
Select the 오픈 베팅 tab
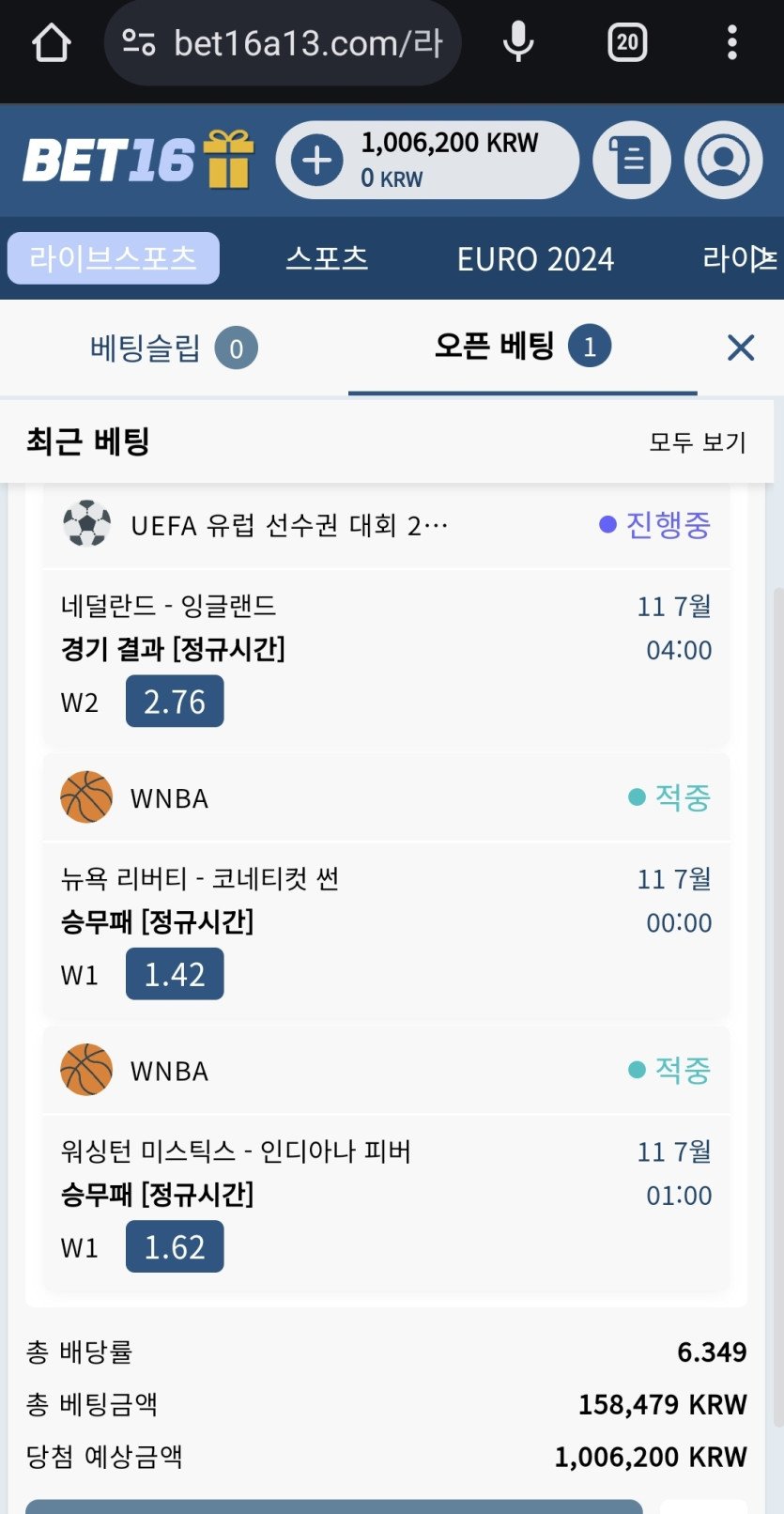[x=523, y=348]
